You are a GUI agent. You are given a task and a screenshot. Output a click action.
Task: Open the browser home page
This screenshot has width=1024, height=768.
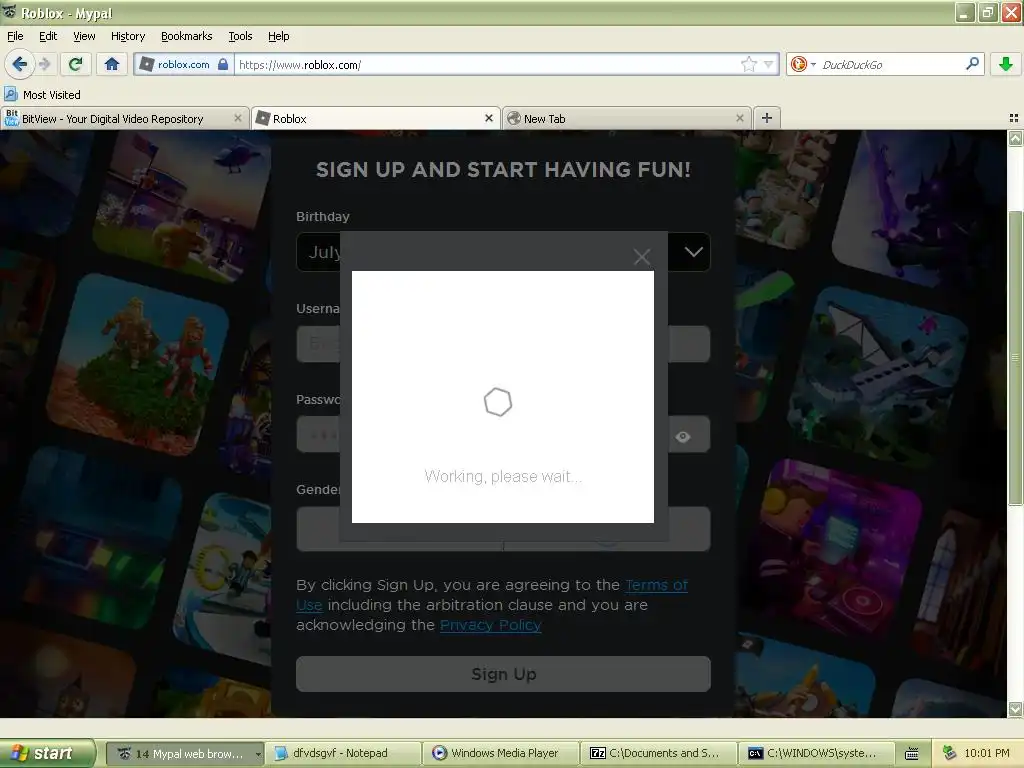click(112, 64)
